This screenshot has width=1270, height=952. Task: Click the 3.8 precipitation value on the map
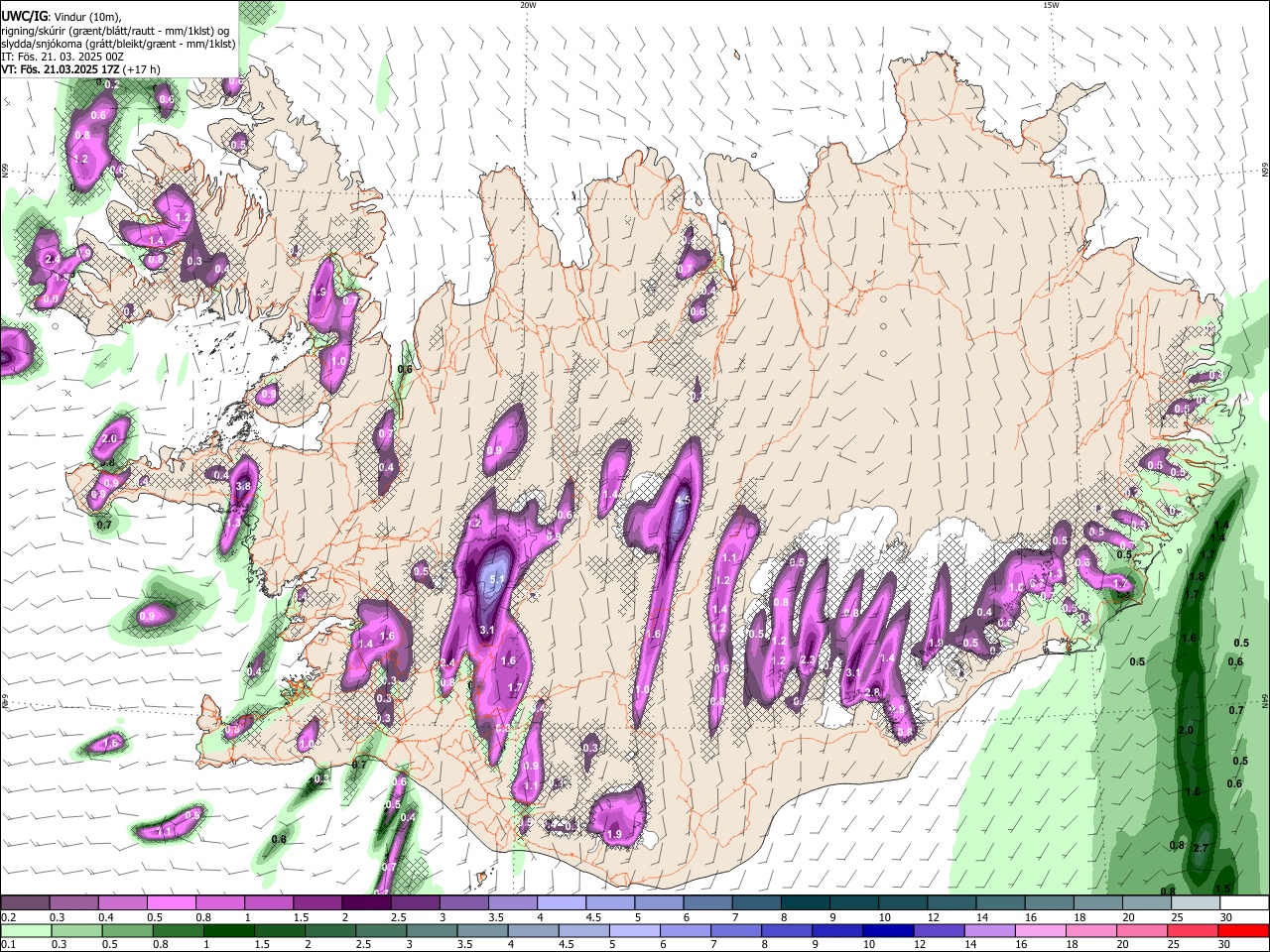point(243,487)
